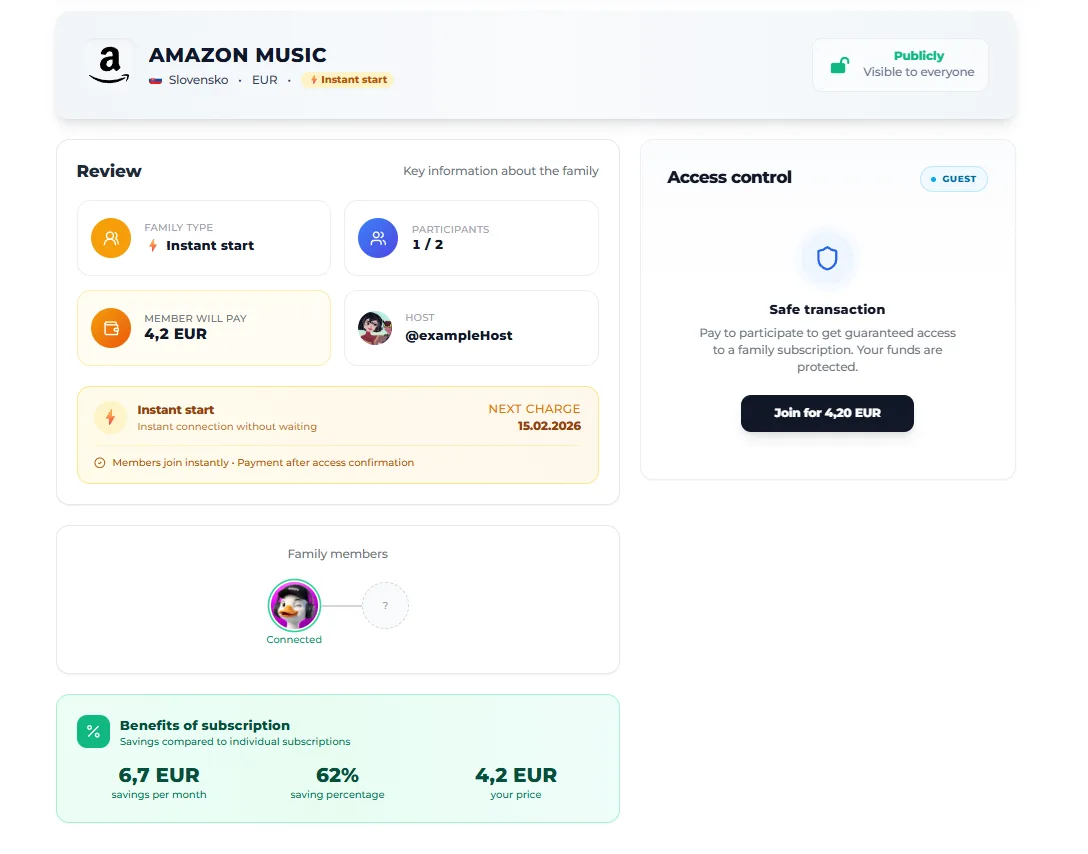Click the Publicly visible status box
The image size is (1088, 854).
coord(900,65)
